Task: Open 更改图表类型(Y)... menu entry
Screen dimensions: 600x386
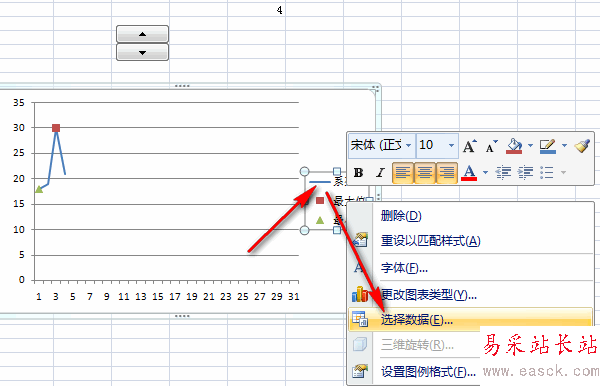Action: coord(471,295)
